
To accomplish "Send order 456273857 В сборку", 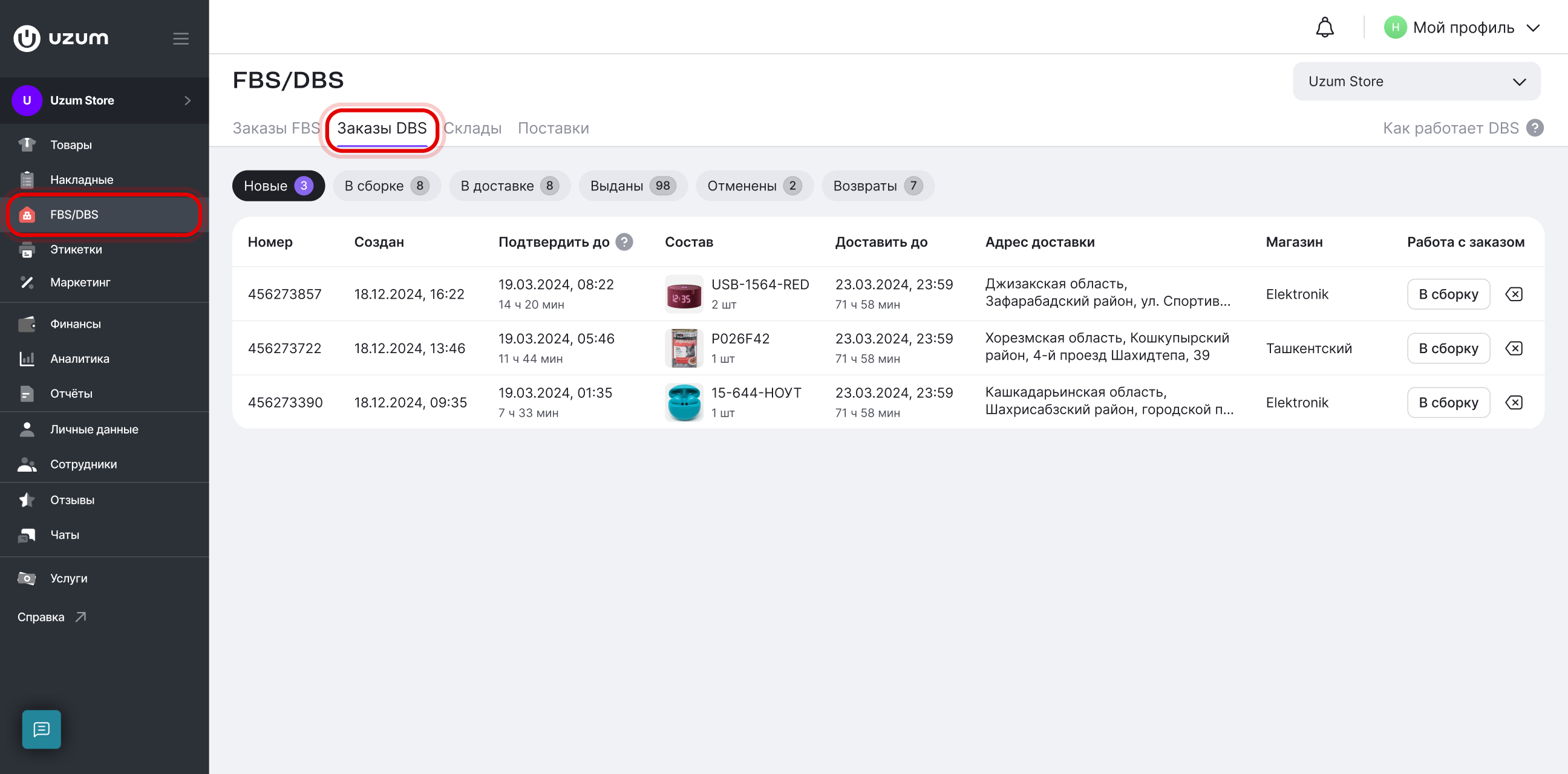I will (x=1448, y=294).
